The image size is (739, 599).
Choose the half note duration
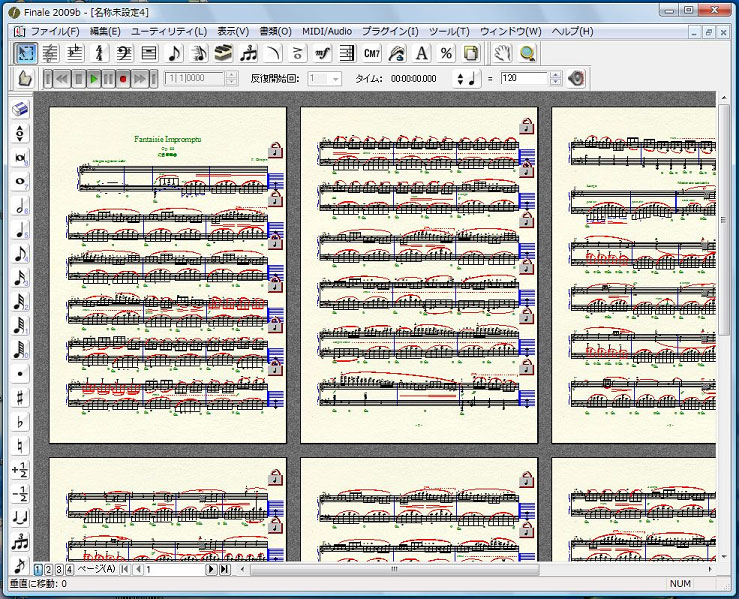(20, 205)
